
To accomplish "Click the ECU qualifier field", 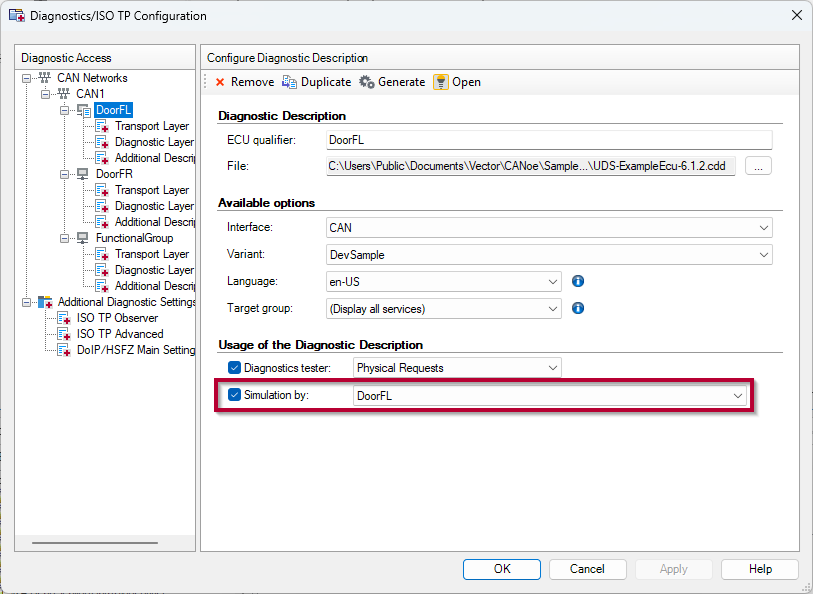I will pos(549,140).
